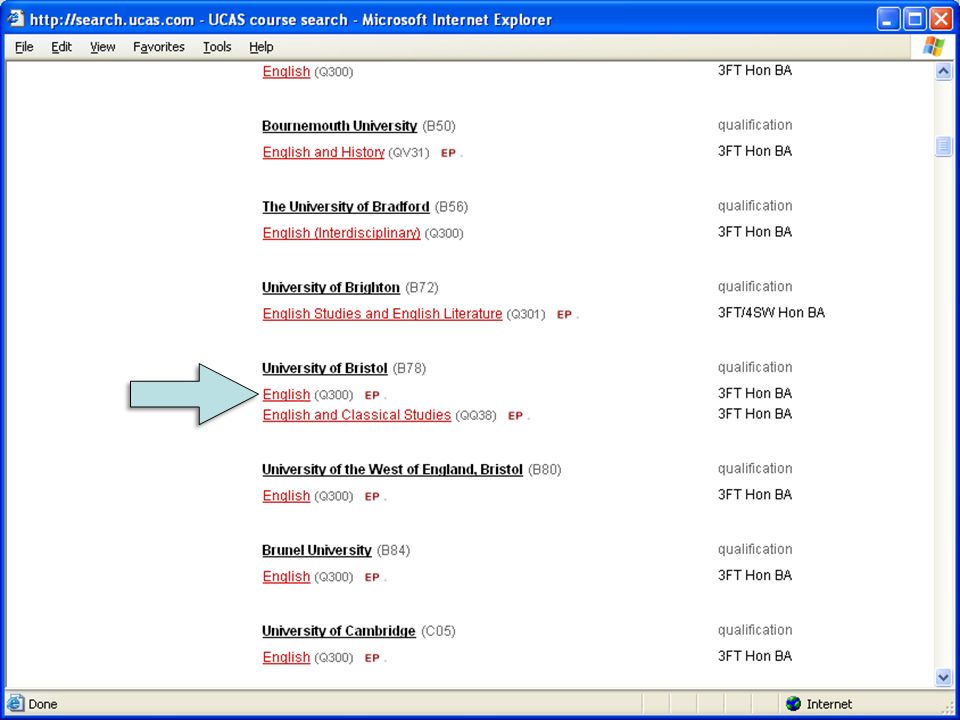Image resolution: width=960 pixels, height=720 pixels.
Task: Click the Internet zone globe icon
Action: 793,703
